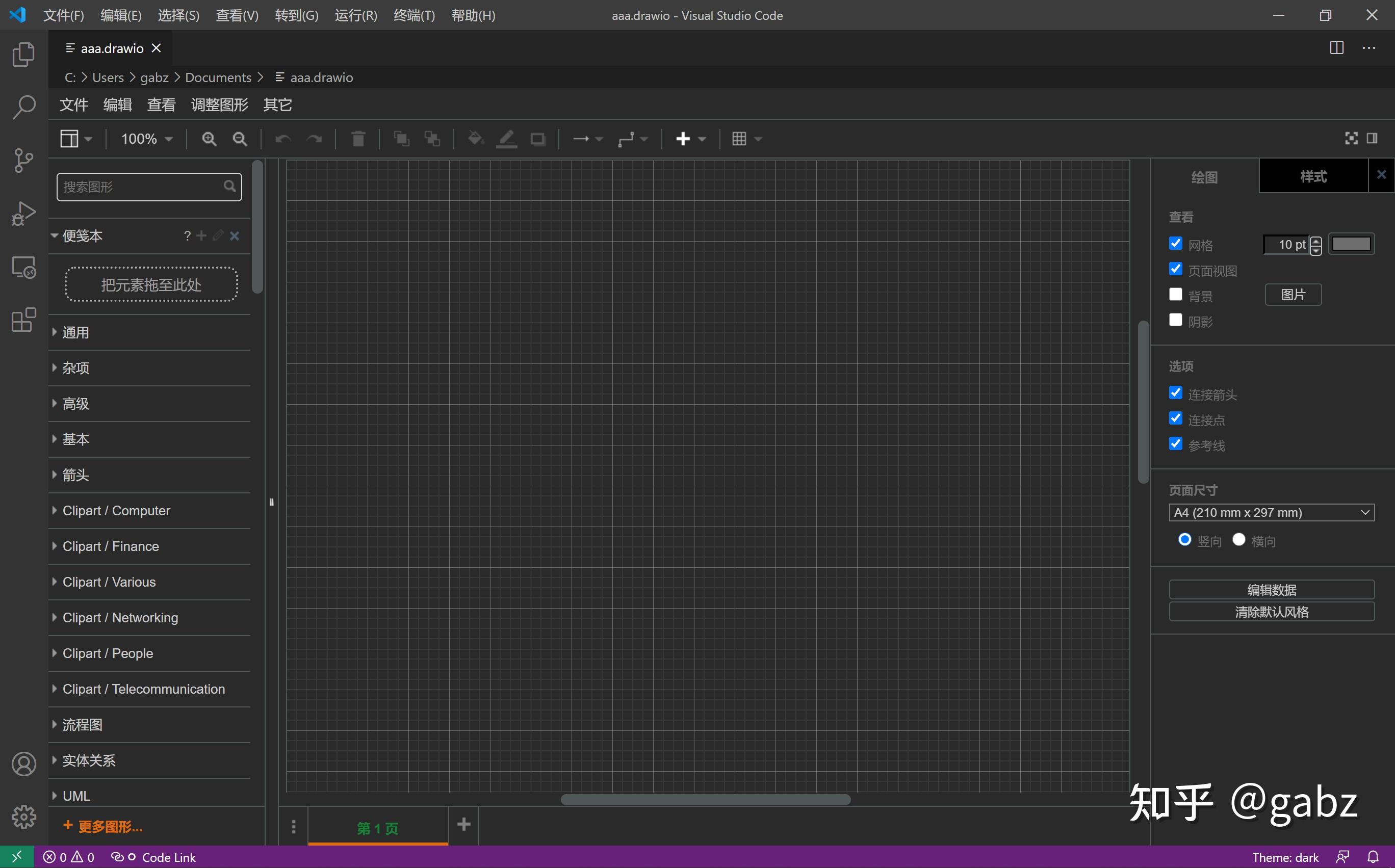
Task: Click the Undo icon in the drawio toolbar
Action: (x=282, y=138)
